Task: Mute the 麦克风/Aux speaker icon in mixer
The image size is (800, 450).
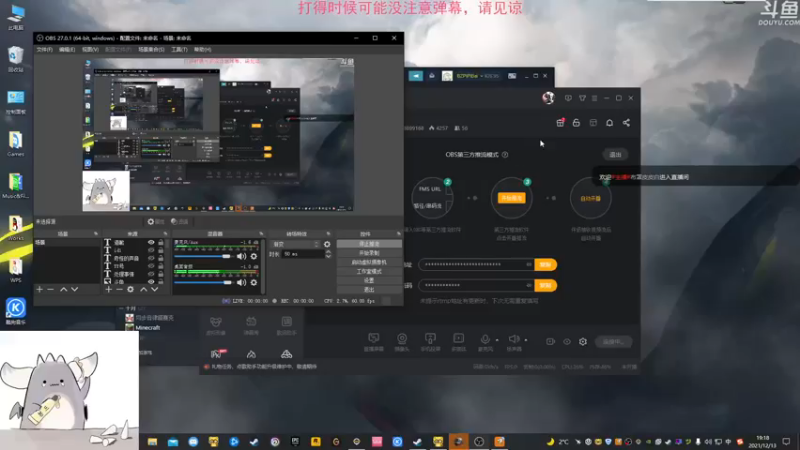Action: pyautogui.click(x=241, y=256)
